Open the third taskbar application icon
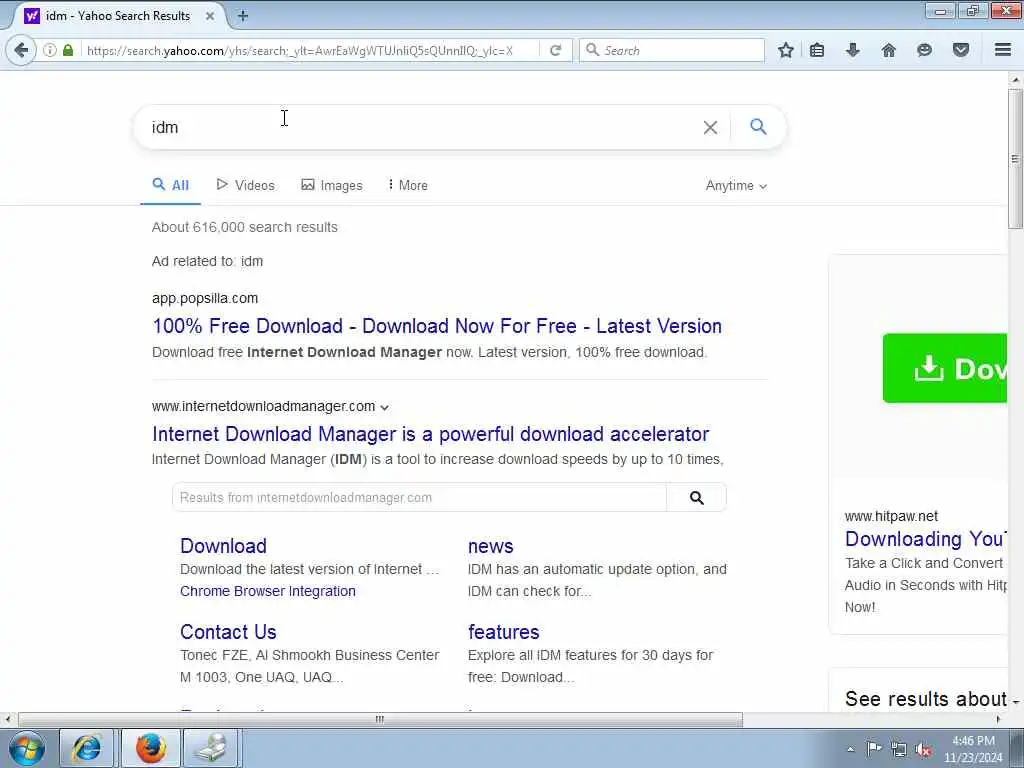The height and width of the screenshot is (768, 1024). [212, 748]
